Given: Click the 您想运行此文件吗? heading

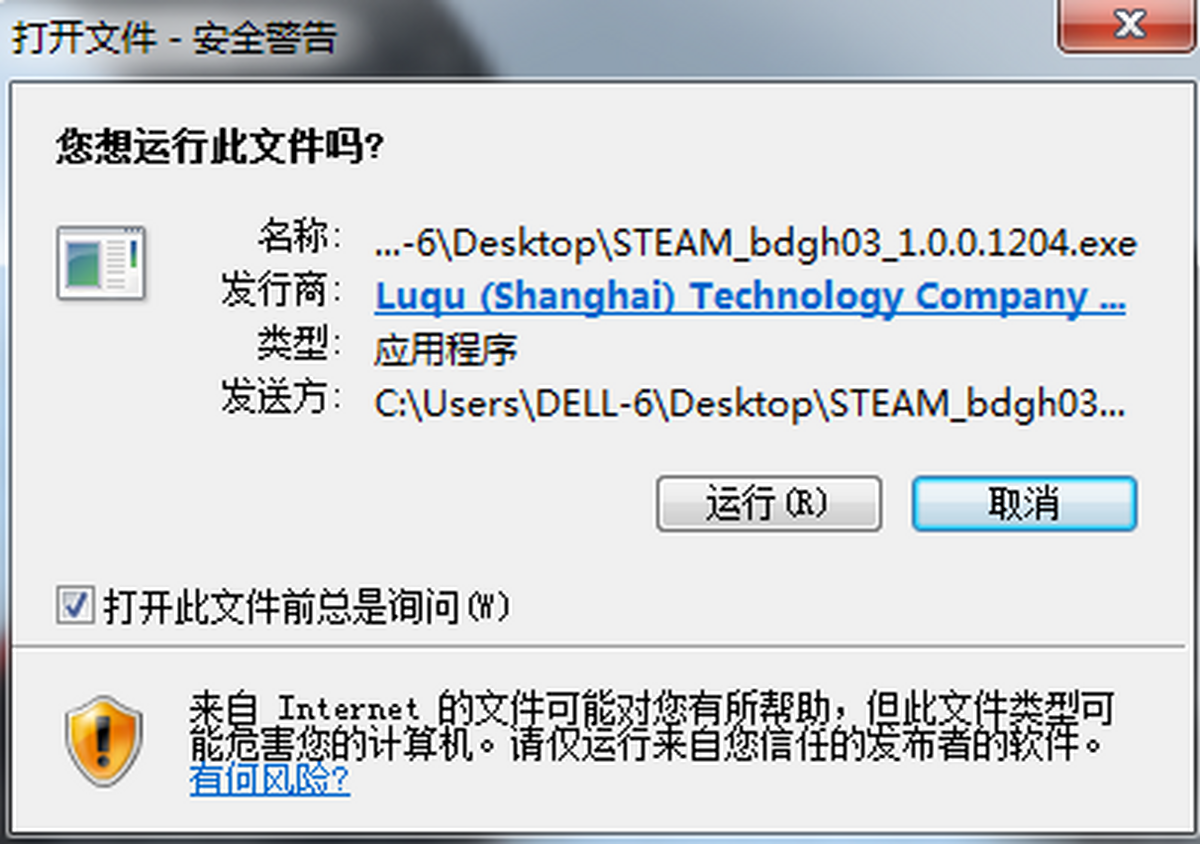Looking at the screenshot, I should (x=220, y=148).
